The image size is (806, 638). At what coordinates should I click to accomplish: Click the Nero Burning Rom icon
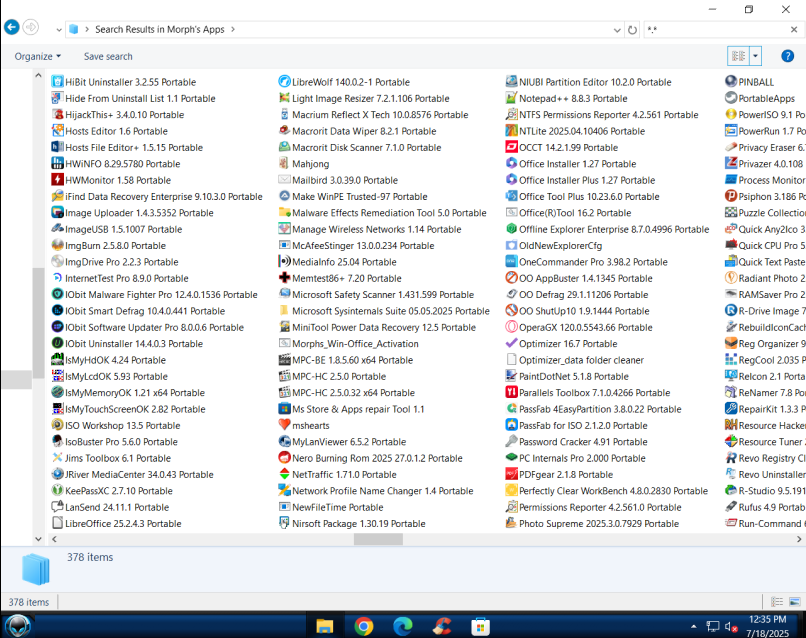click(x=284, y=458)
